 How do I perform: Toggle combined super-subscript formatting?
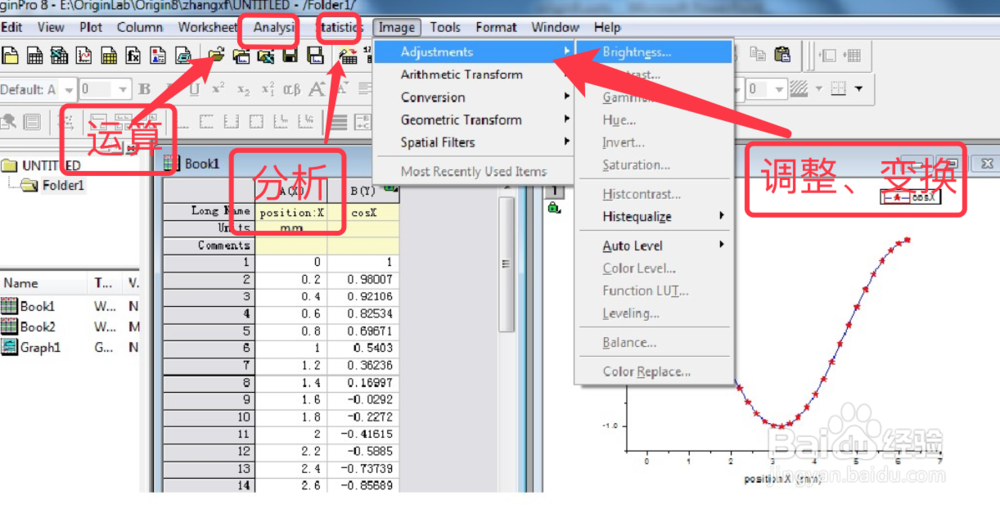[x=267, y=89]
